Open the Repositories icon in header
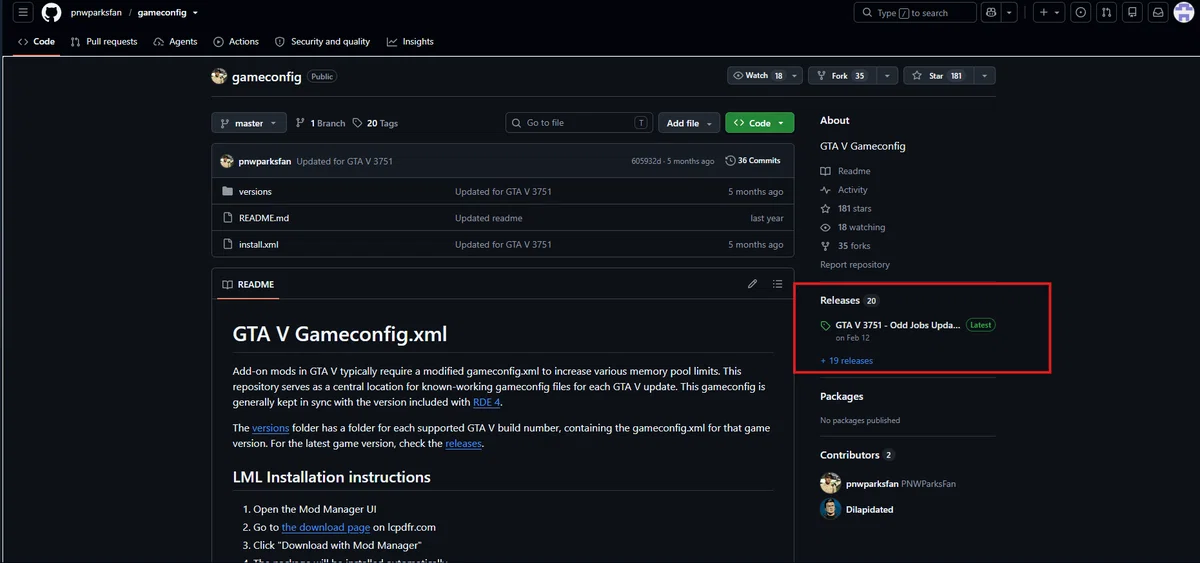Image resolution: width=1200 pixels, height=563 pixels. pos(1132,12)
